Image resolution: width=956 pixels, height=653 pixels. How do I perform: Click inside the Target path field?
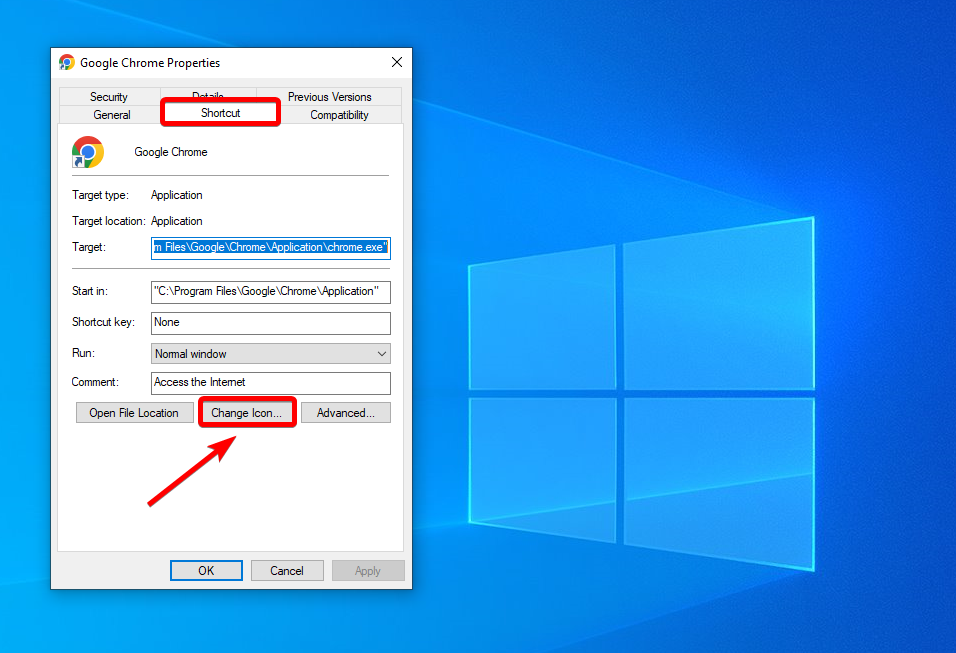point(270,247)
